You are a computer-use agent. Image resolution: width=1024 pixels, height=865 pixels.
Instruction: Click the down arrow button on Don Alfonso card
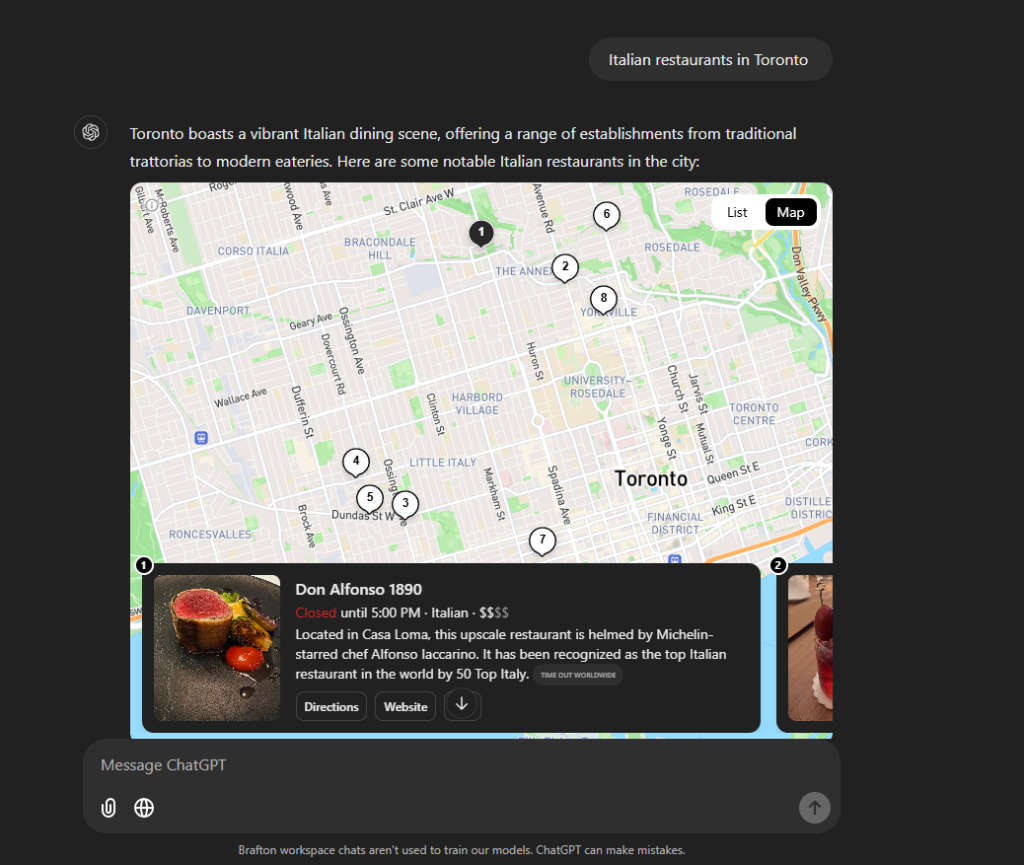(x=462, y=705)
